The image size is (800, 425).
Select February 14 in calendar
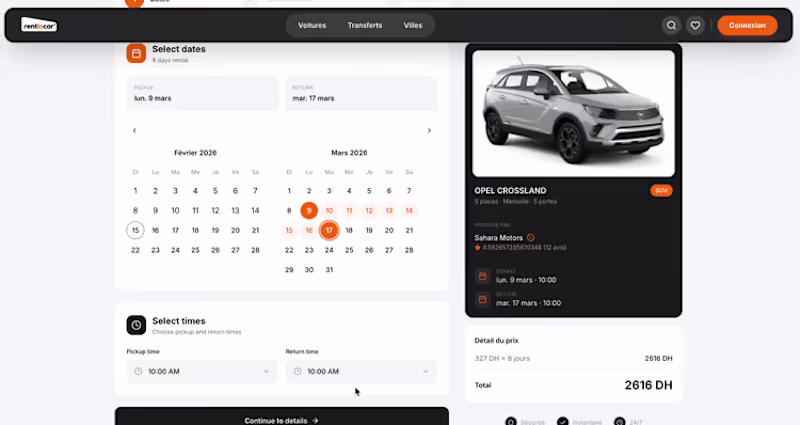tap(255, 210)
